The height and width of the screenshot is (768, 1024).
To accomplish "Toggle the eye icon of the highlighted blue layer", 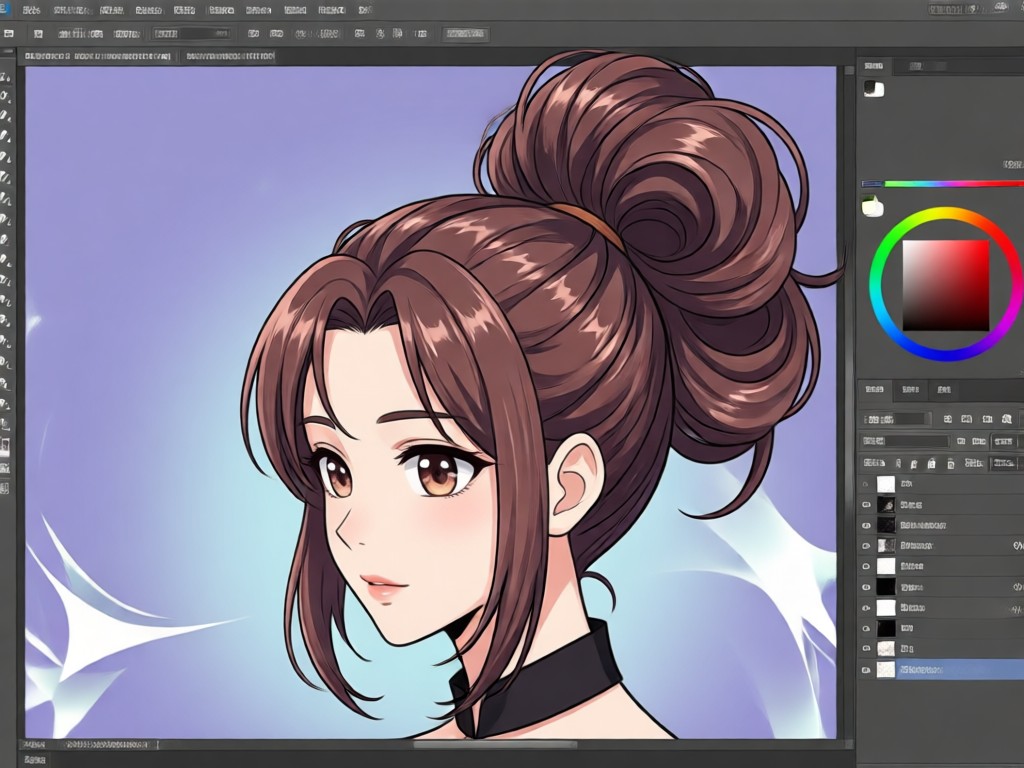I will pyautogui.click(x=866, y=669).
